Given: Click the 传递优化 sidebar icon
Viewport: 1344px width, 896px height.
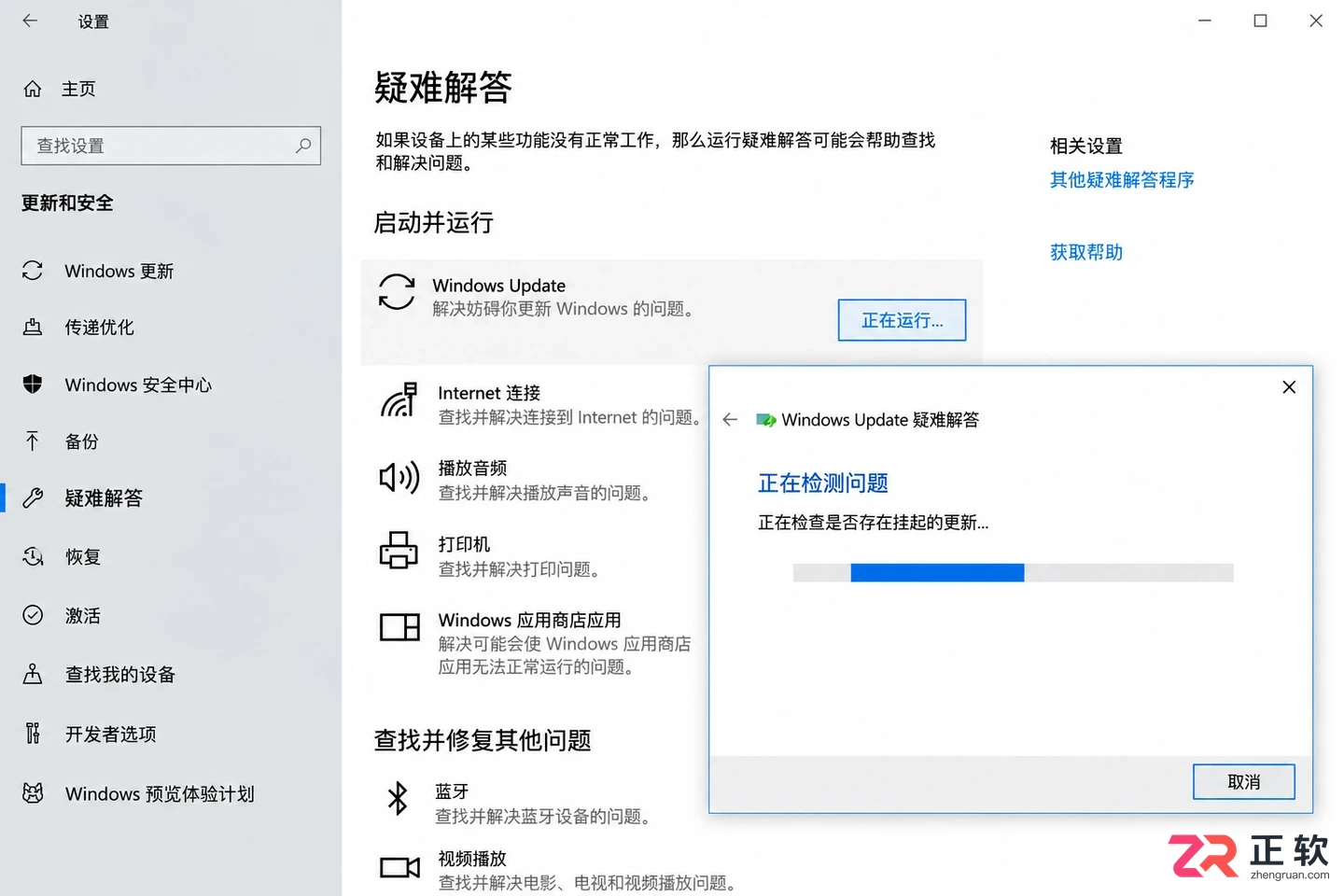Looking at the screenshot, I should pos(33,328).
